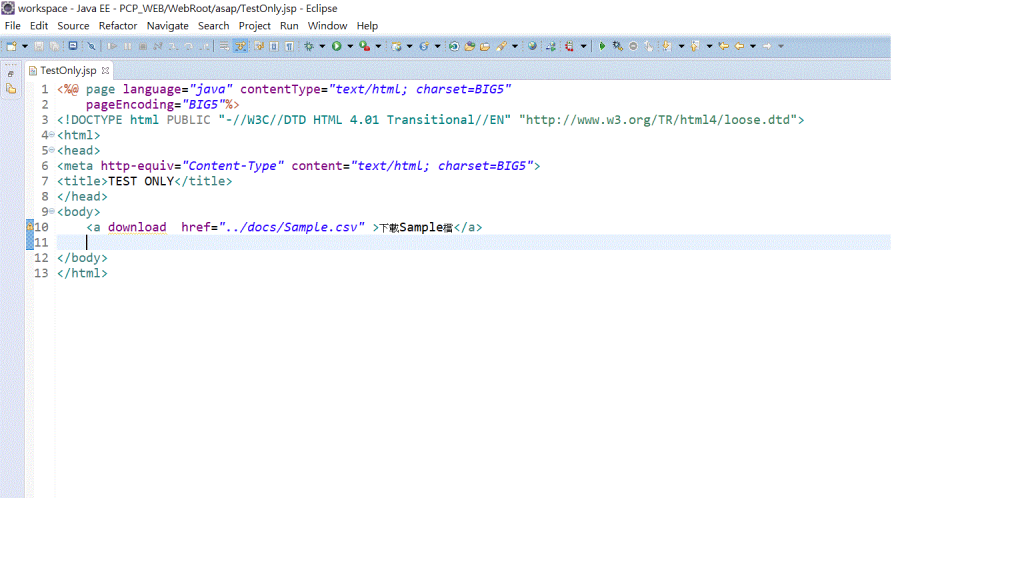
Task: Open the Refactor menu
Action: tap(118, 26)
